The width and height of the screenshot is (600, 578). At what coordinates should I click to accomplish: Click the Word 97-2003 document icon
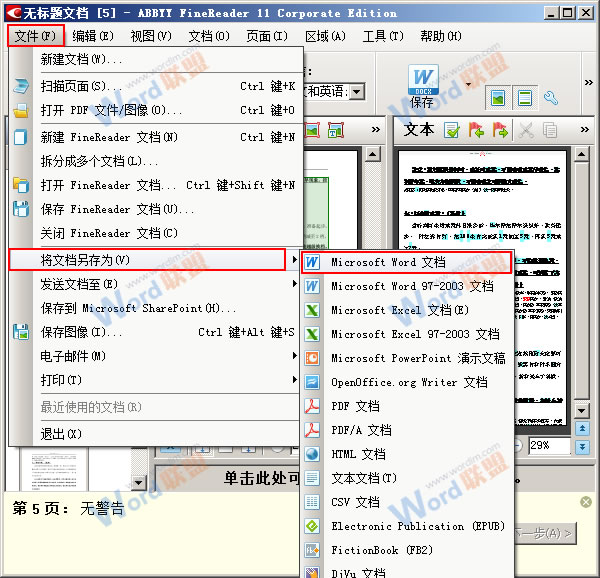[312, 286]
